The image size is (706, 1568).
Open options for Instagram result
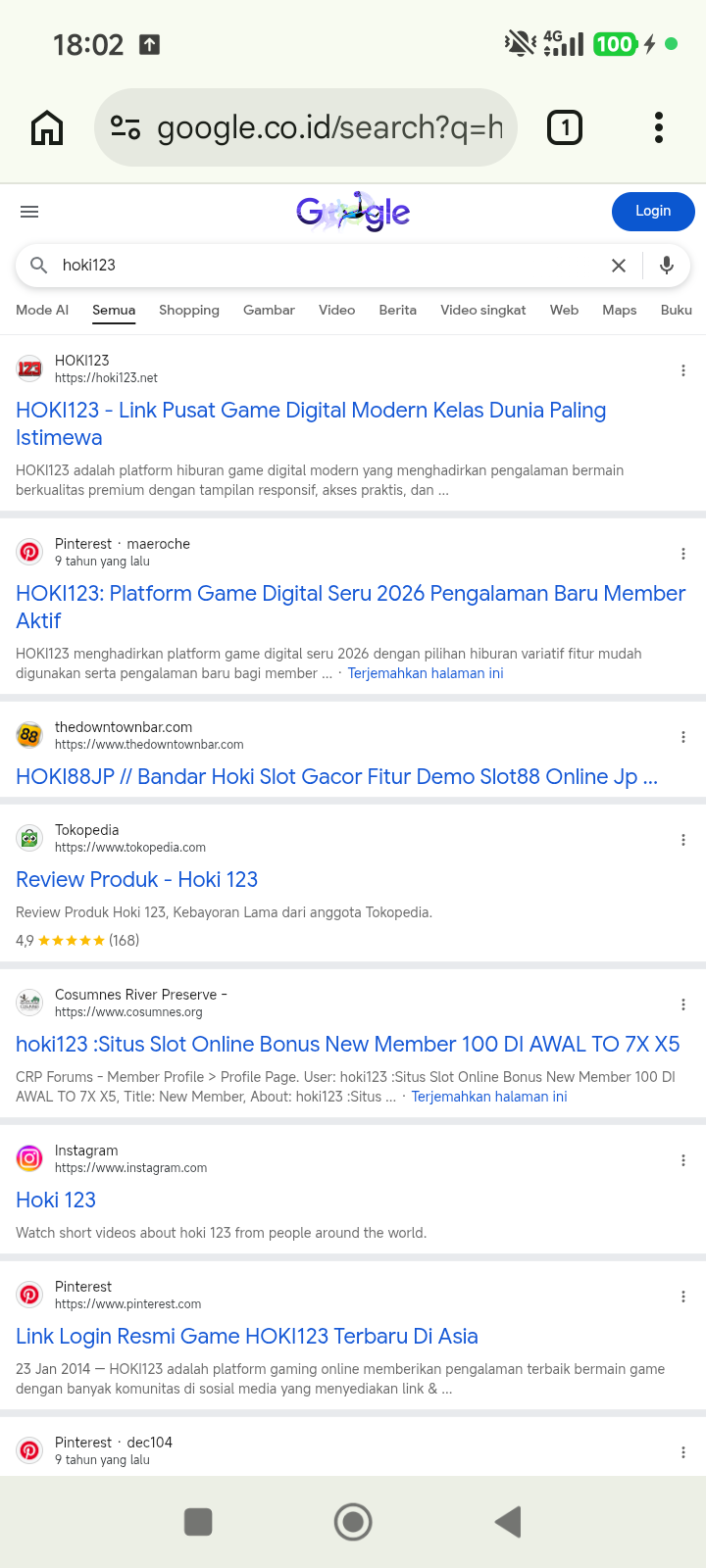click(x=683, y=1160)
